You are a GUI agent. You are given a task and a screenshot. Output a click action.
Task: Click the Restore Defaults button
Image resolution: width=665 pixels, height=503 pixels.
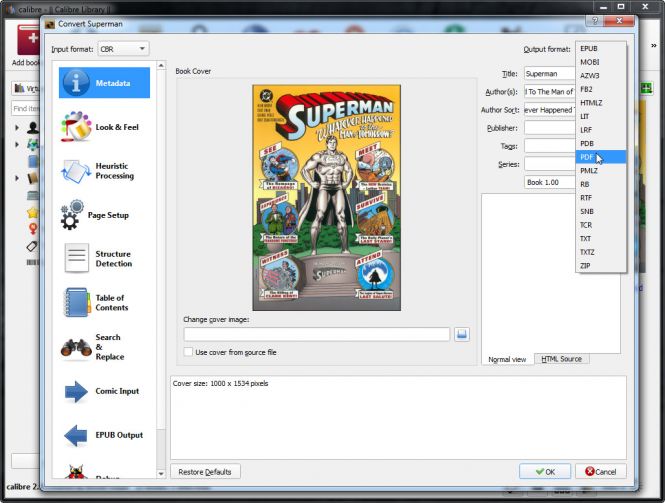click(x=206, y=471)
